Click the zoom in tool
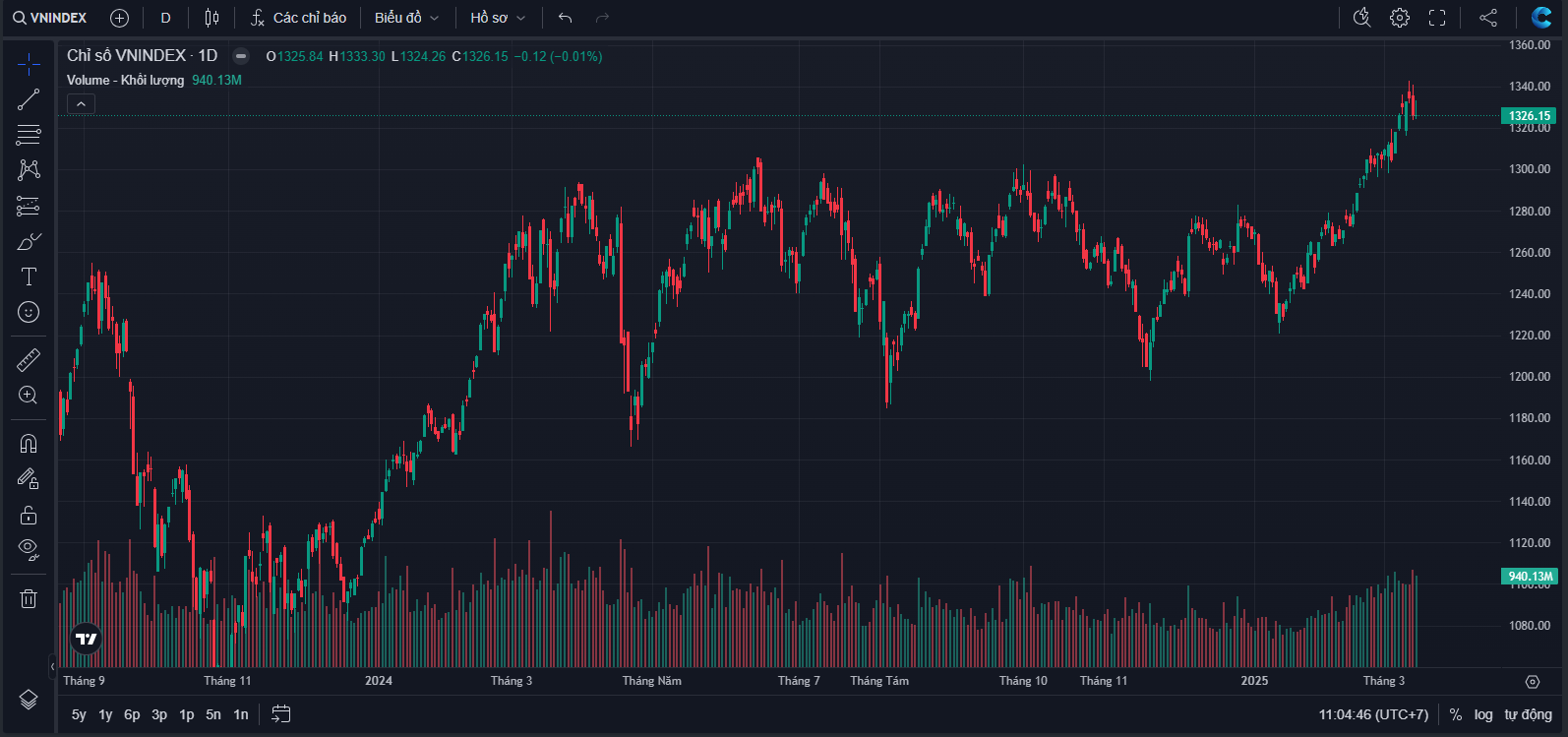Image resolution: width=1568 pixels, height=737 pixels. tap(29, 396)
